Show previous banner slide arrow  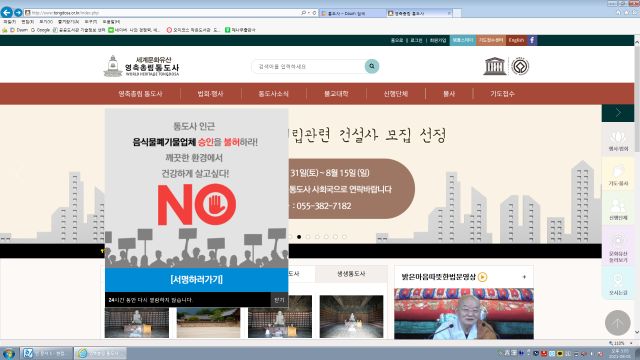tap(19, 174)
